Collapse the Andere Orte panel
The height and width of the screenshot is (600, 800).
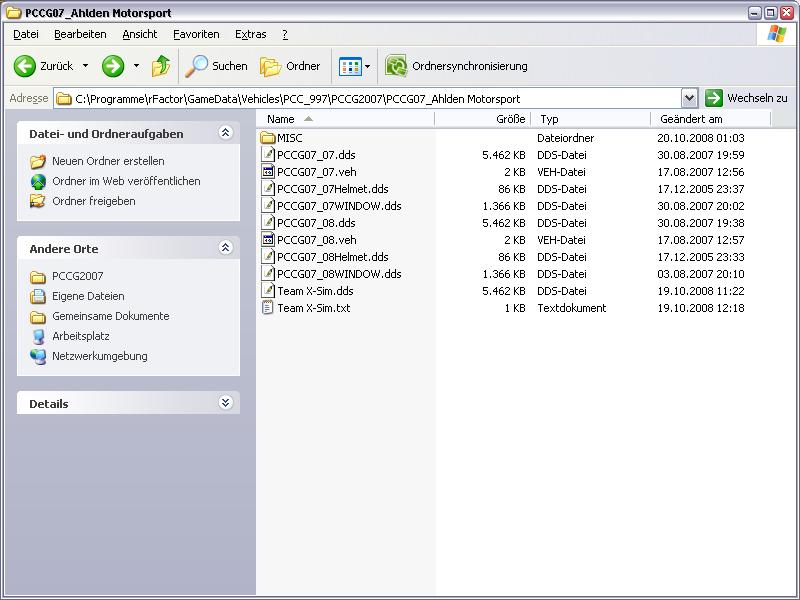pos(226,248)
